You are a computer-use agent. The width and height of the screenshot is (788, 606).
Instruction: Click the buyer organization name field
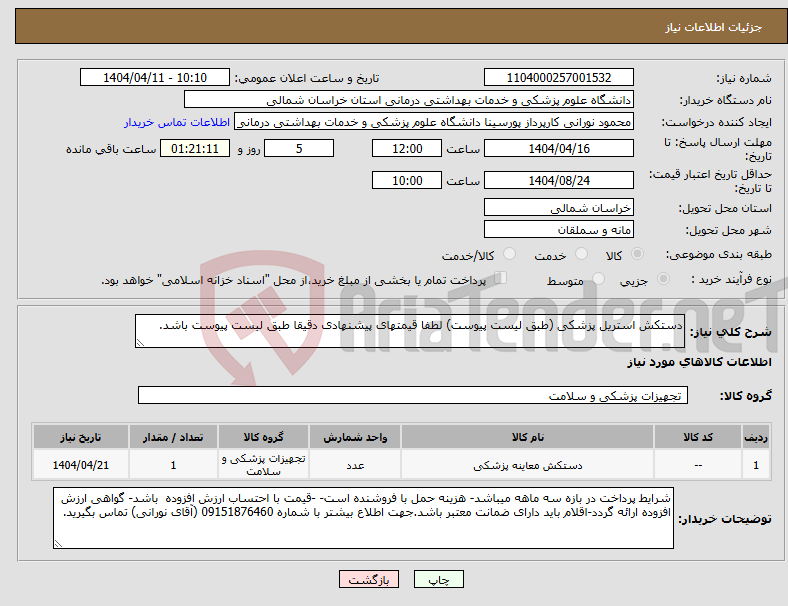coord(409,99)
